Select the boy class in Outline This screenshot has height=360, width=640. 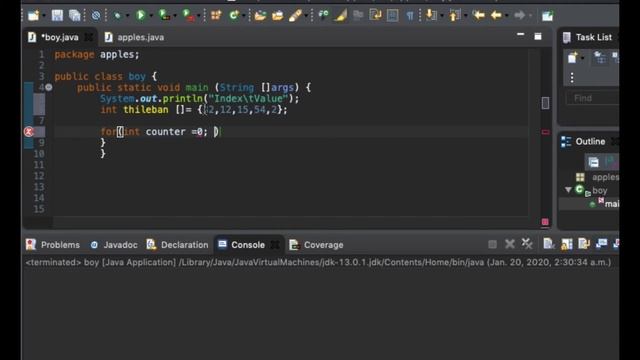click(x=599, y=190)
